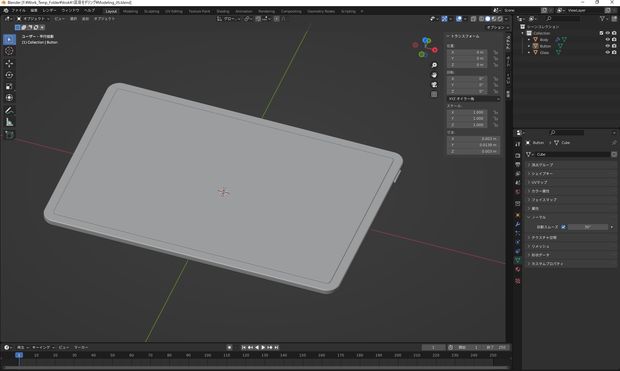Switch to the Shading workspace tab
This screenshot has height=371, width=620.
coord(223,11)
